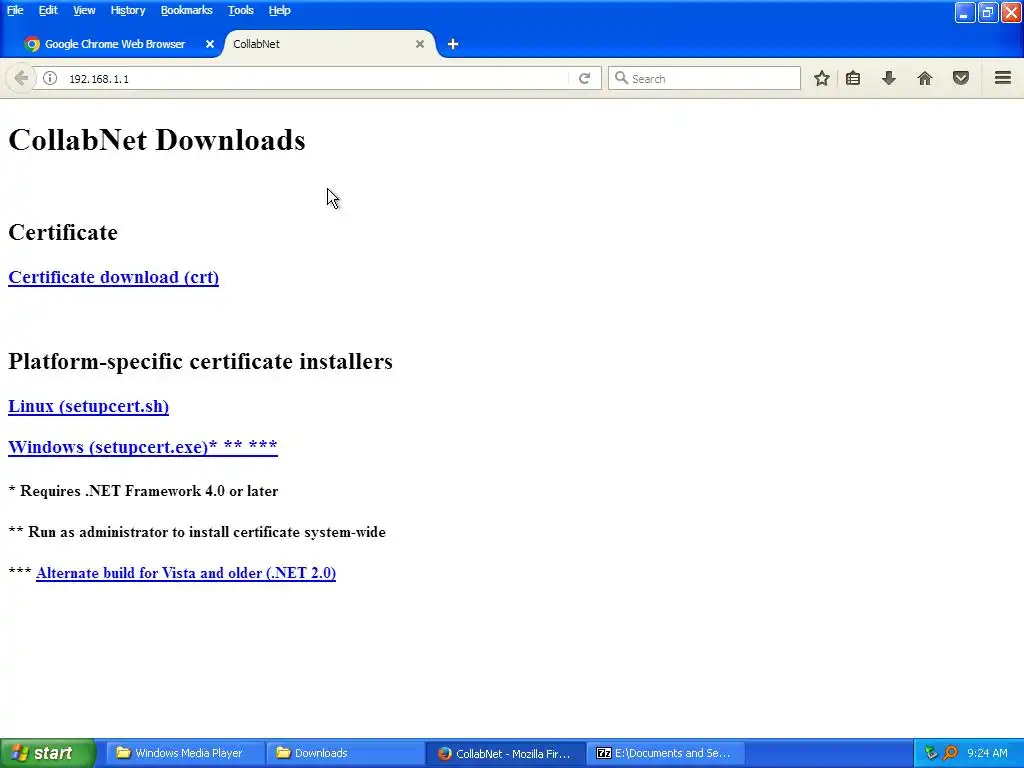Click the Run as administrator note
This screenshot has width=1024, height=768.
tap(197, 532)
